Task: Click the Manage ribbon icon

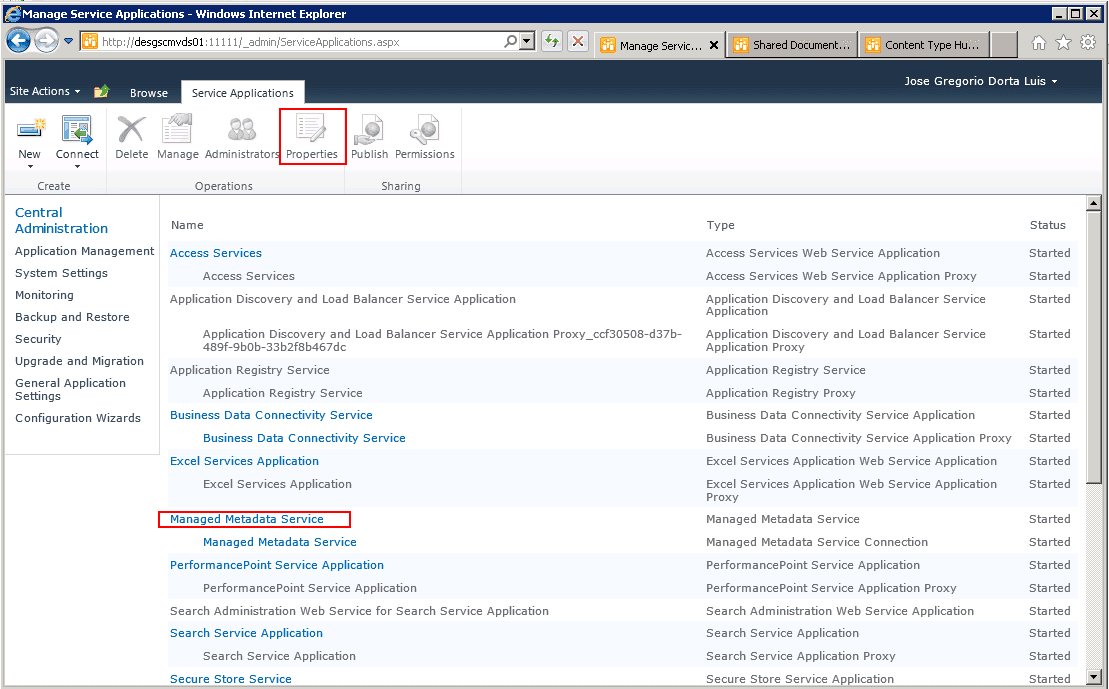Action: pyautogui.click(x=178, y=131)
